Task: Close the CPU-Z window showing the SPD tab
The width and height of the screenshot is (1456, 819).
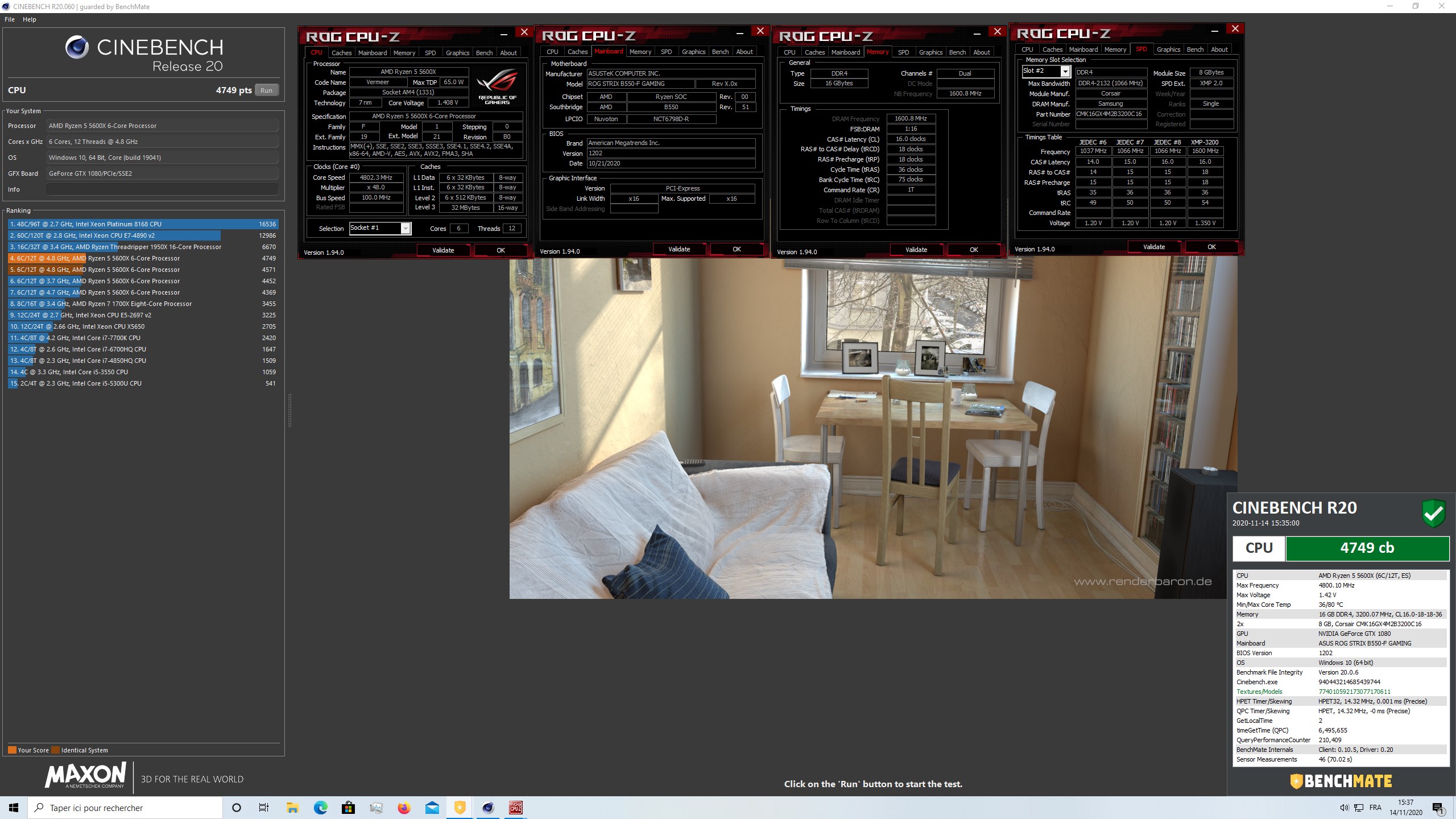Action: pyautogui.click(x=1235, y=29)
